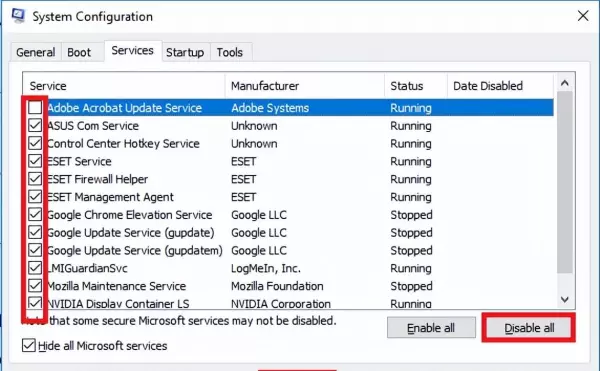
Task: Uncheck the ASUS Com Service checkbox
Action: 35,125
